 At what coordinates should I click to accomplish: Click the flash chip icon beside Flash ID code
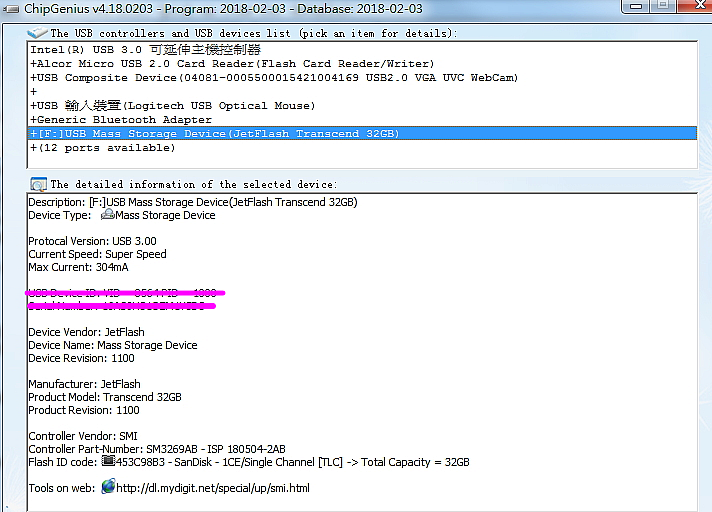click(x=108, y=461)
